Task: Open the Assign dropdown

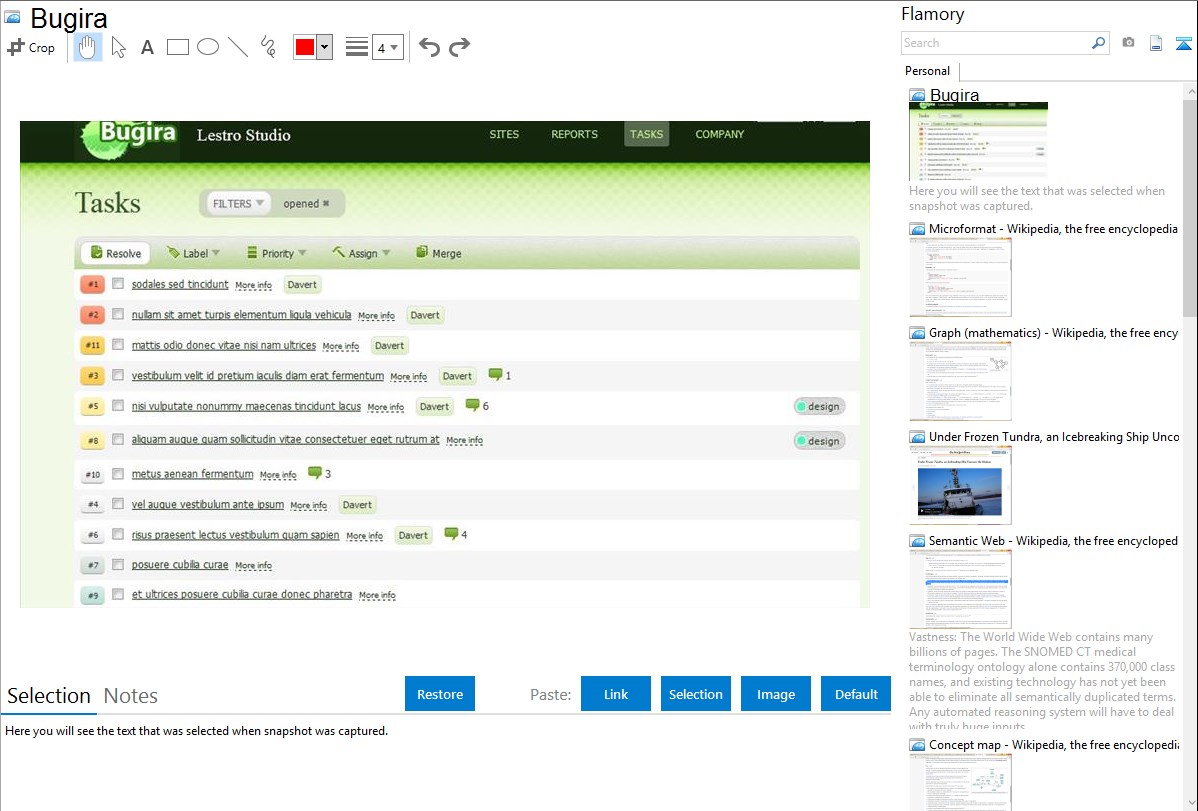Action: click(361, 253)
